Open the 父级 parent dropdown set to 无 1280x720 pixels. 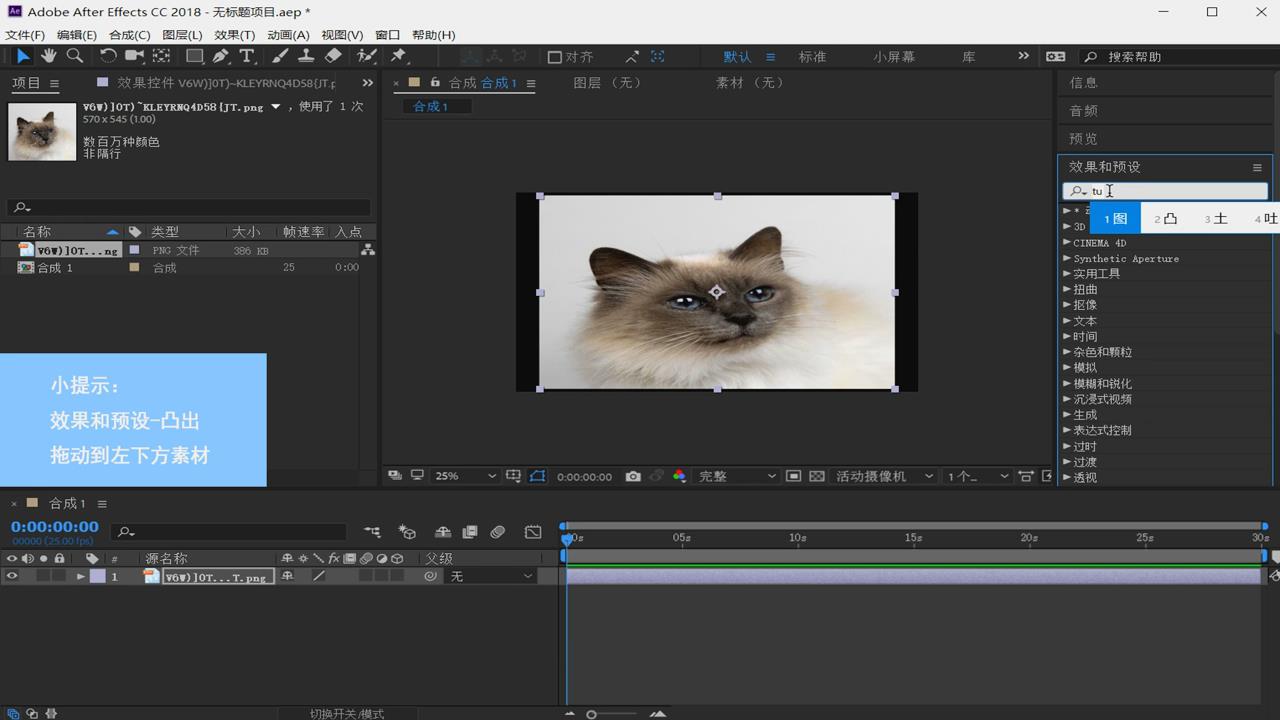pos(491,576)
